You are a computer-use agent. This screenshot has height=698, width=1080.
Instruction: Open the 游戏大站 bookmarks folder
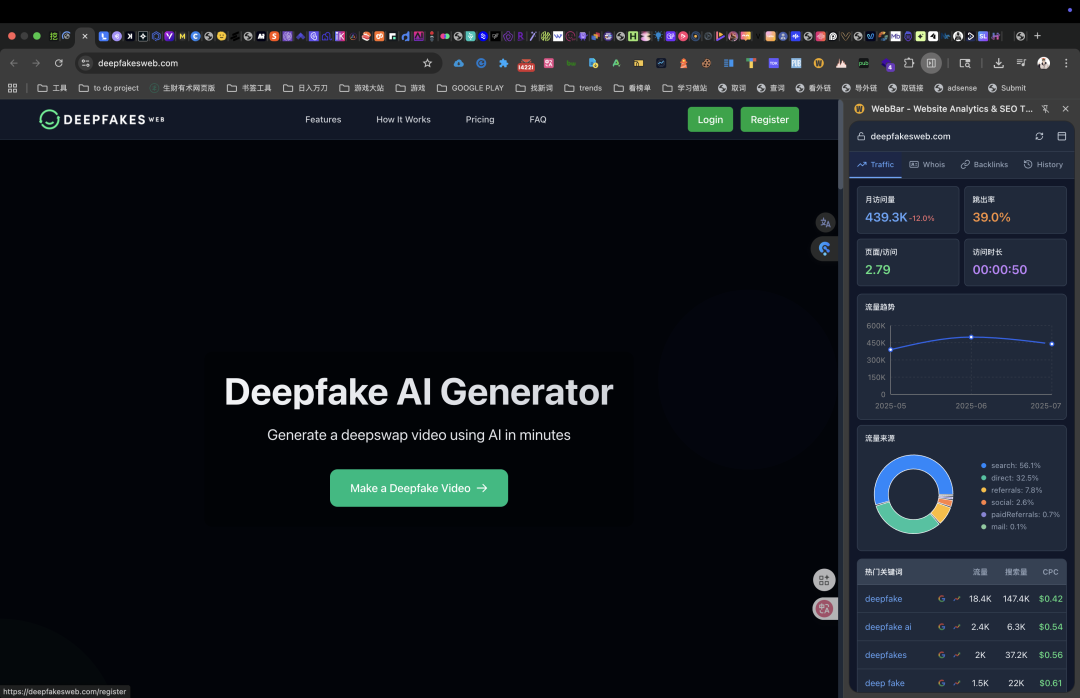pyautogui.click(x=362, y=88)
